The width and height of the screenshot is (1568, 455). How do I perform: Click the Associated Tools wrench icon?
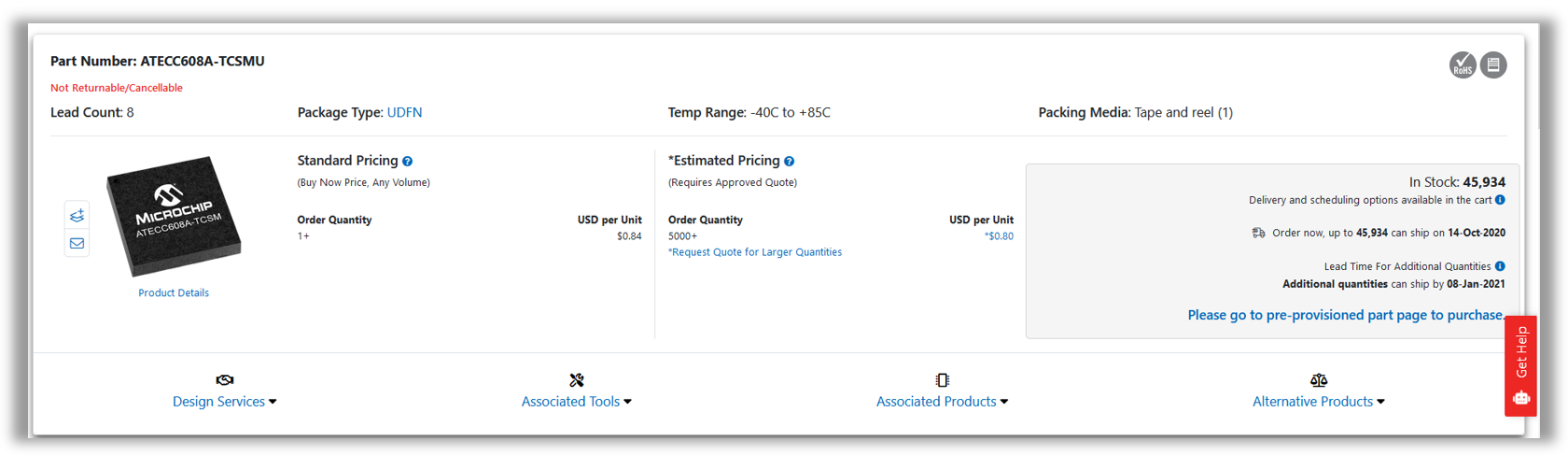pos(577,380)
